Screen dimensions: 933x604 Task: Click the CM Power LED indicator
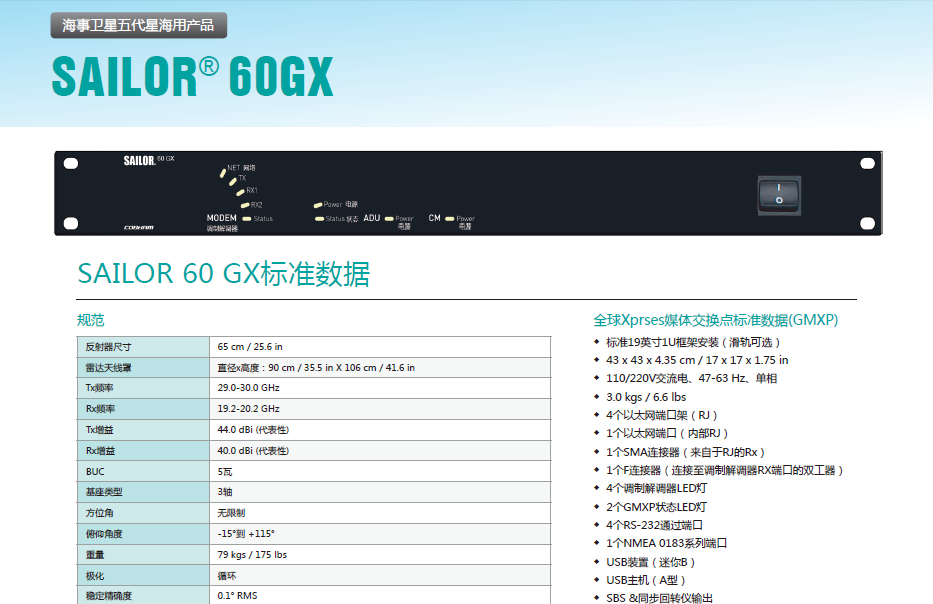point(450,218)
